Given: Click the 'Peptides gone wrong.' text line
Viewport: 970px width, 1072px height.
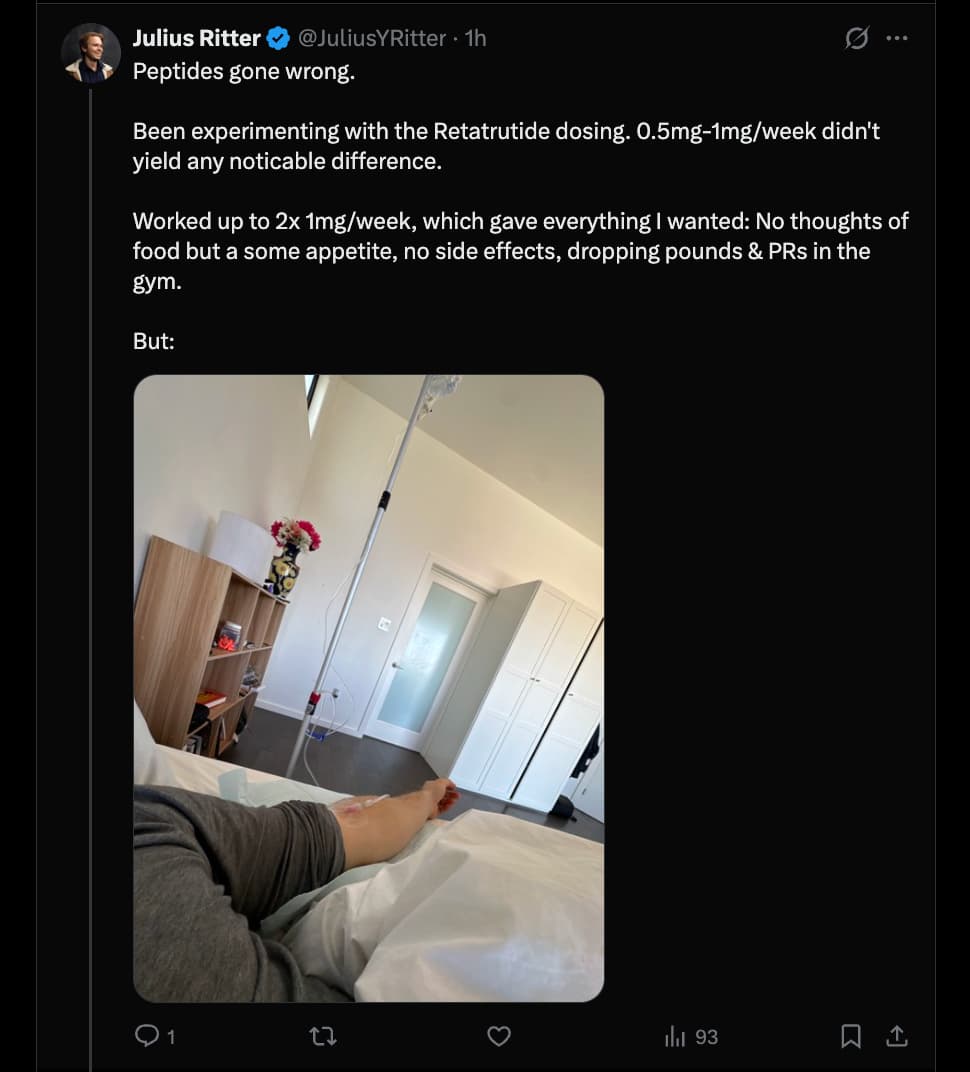Looking at the screenshot, I should point(244,71).
